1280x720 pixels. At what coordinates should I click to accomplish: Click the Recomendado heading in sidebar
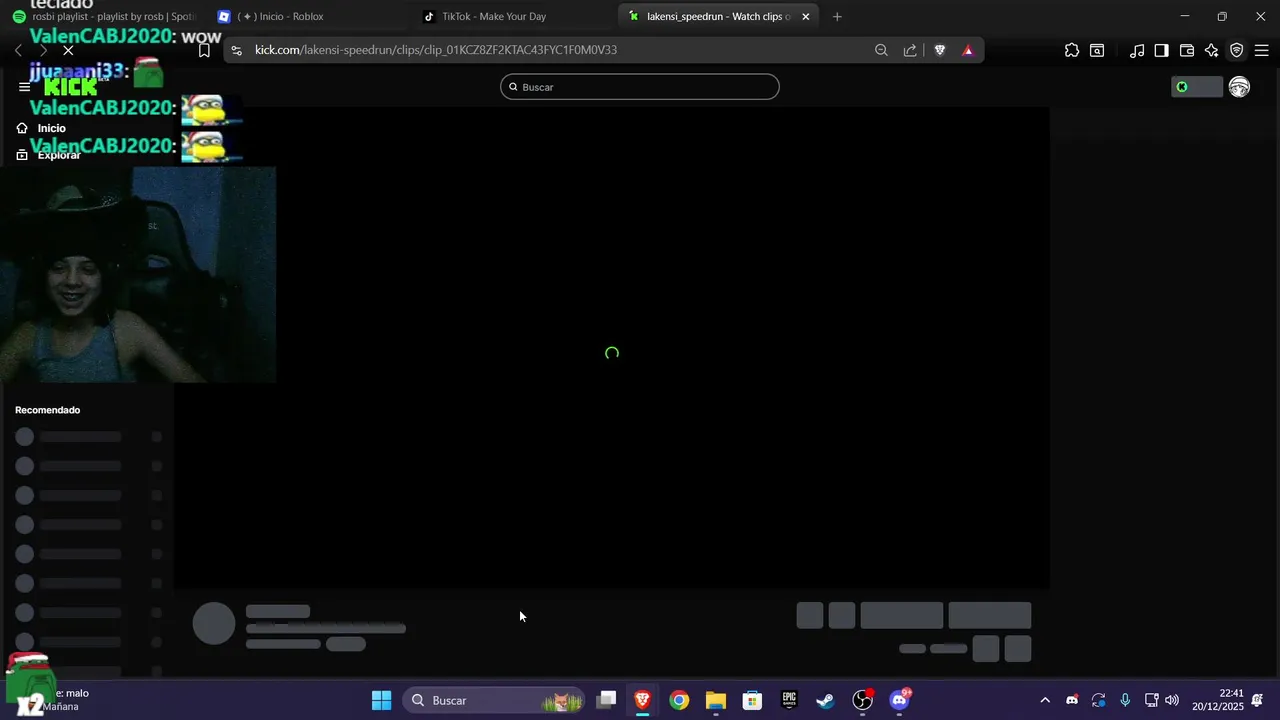point(47,410)
